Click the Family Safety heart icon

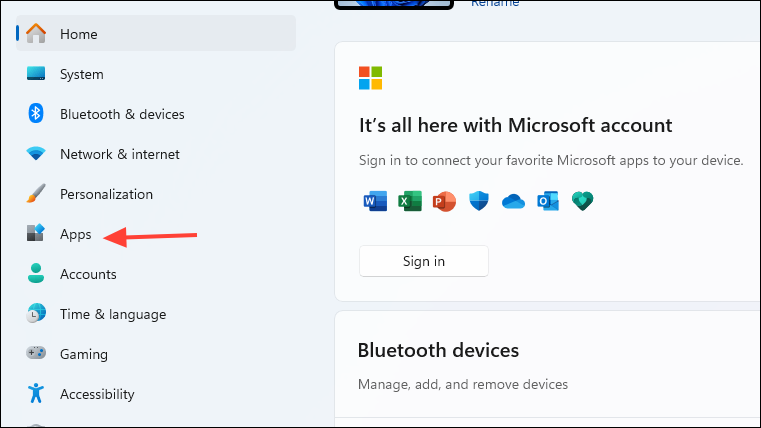(x=582, y=201)
